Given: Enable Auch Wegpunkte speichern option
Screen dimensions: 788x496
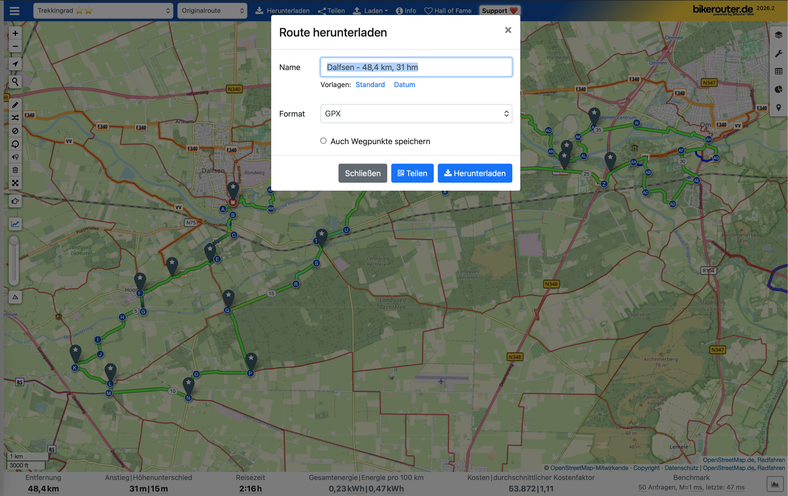Looking at the screenshot, I should (x=324, y=141).
